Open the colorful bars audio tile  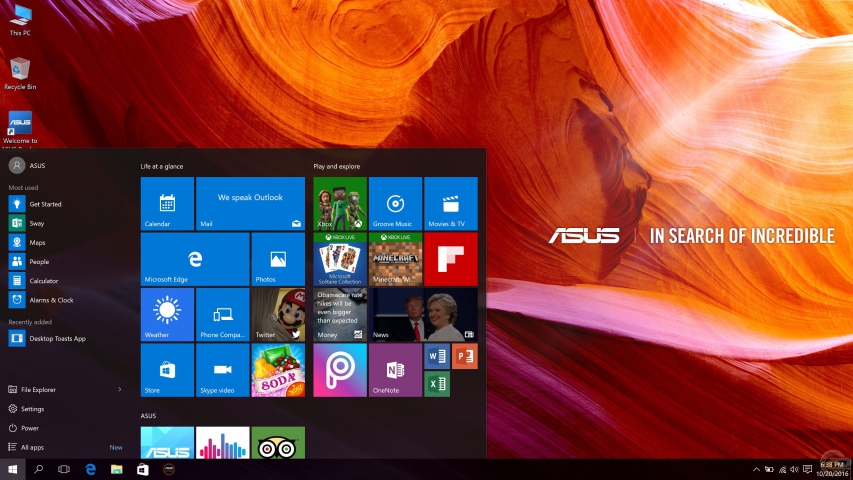click(x=222, y=442)
